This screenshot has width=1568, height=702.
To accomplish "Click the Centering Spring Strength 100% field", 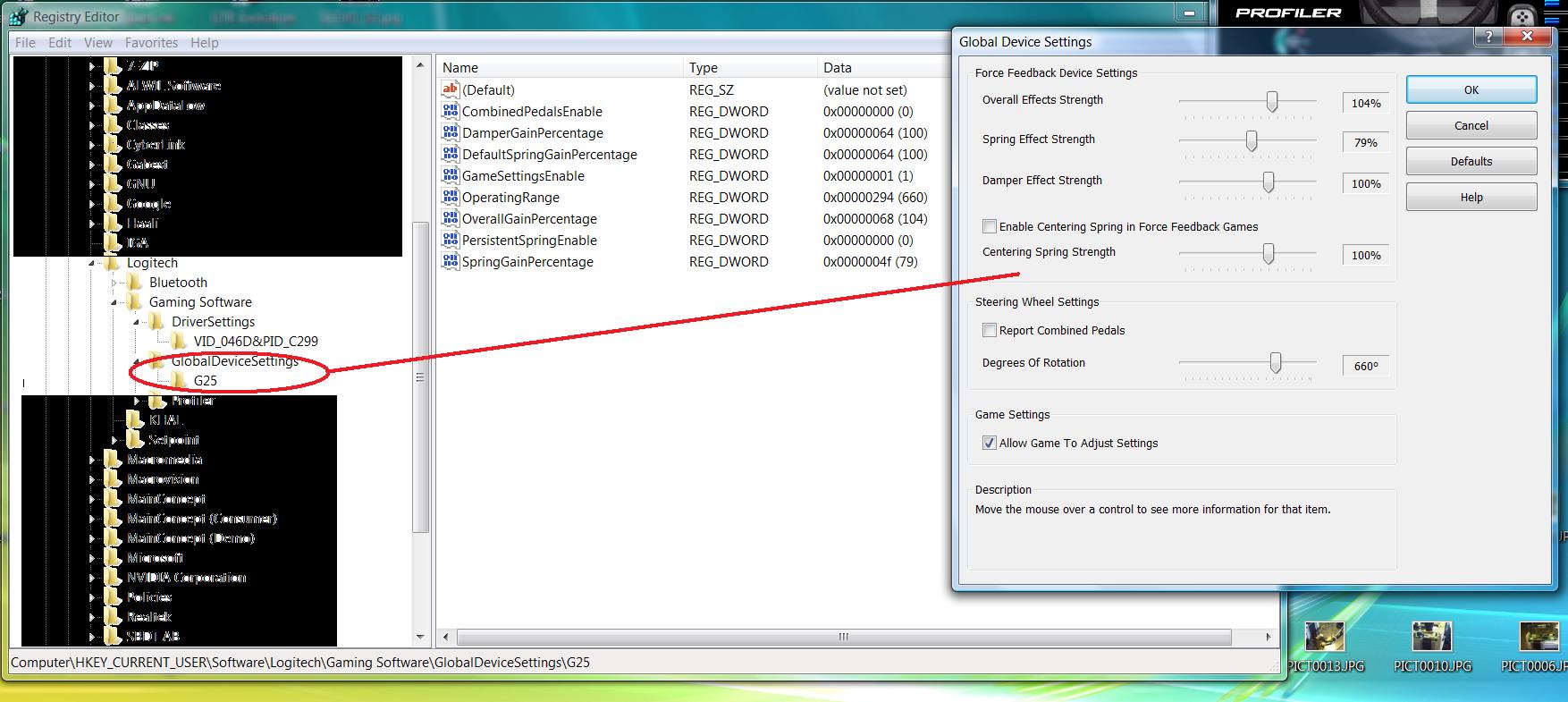I will pyautogui.click(x=1366, y=255).
